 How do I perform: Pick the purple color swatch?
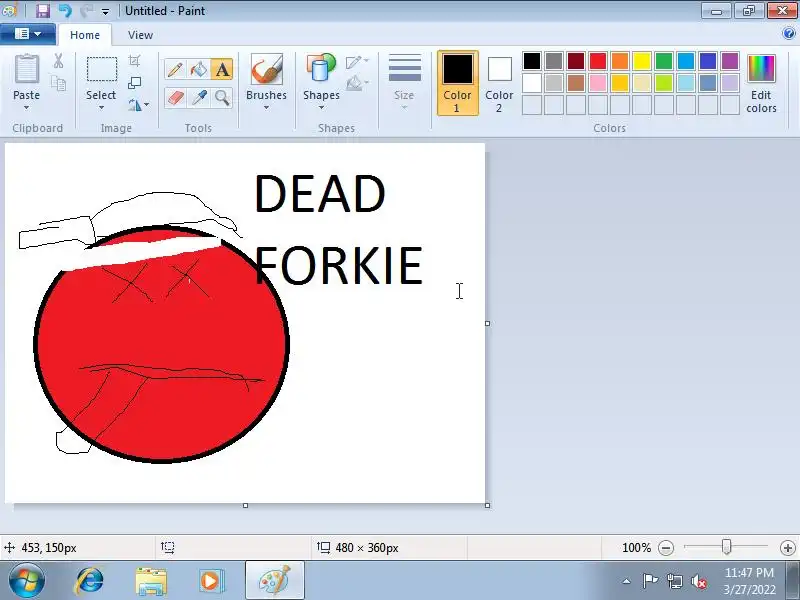[x=730, y=61]
